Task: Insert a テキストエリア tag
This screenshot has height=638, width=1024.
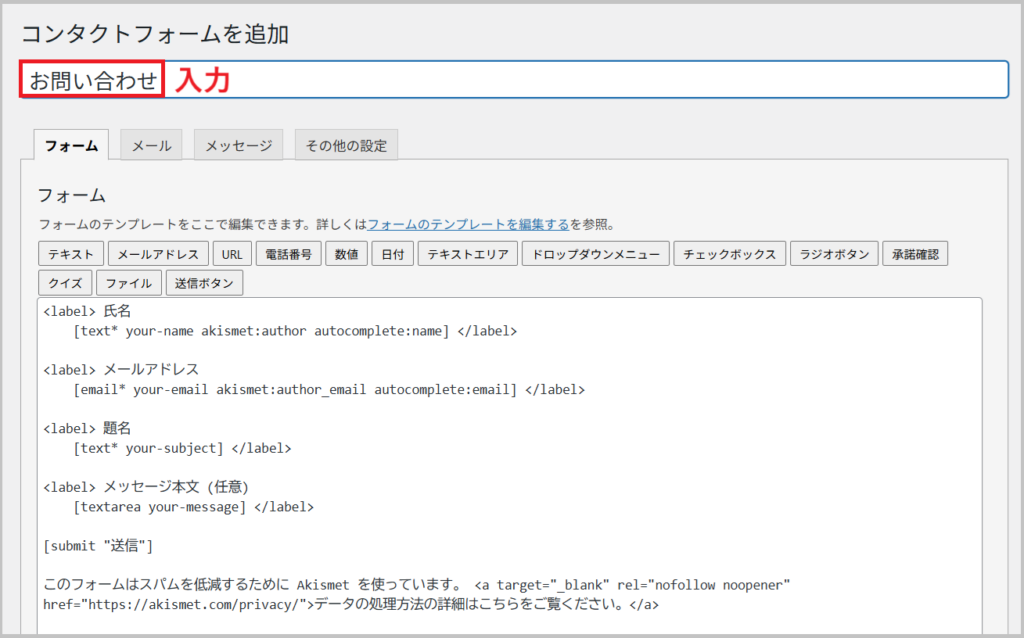Action: click(467, 254)
